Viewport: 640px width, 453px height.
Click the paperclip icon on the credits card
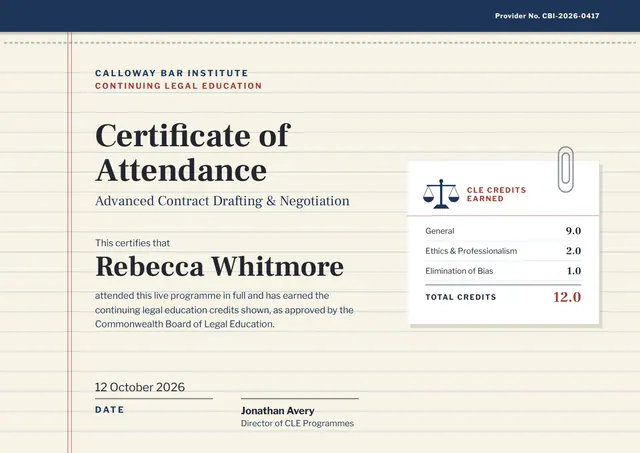pyautogui.click(x=566, y=169)
